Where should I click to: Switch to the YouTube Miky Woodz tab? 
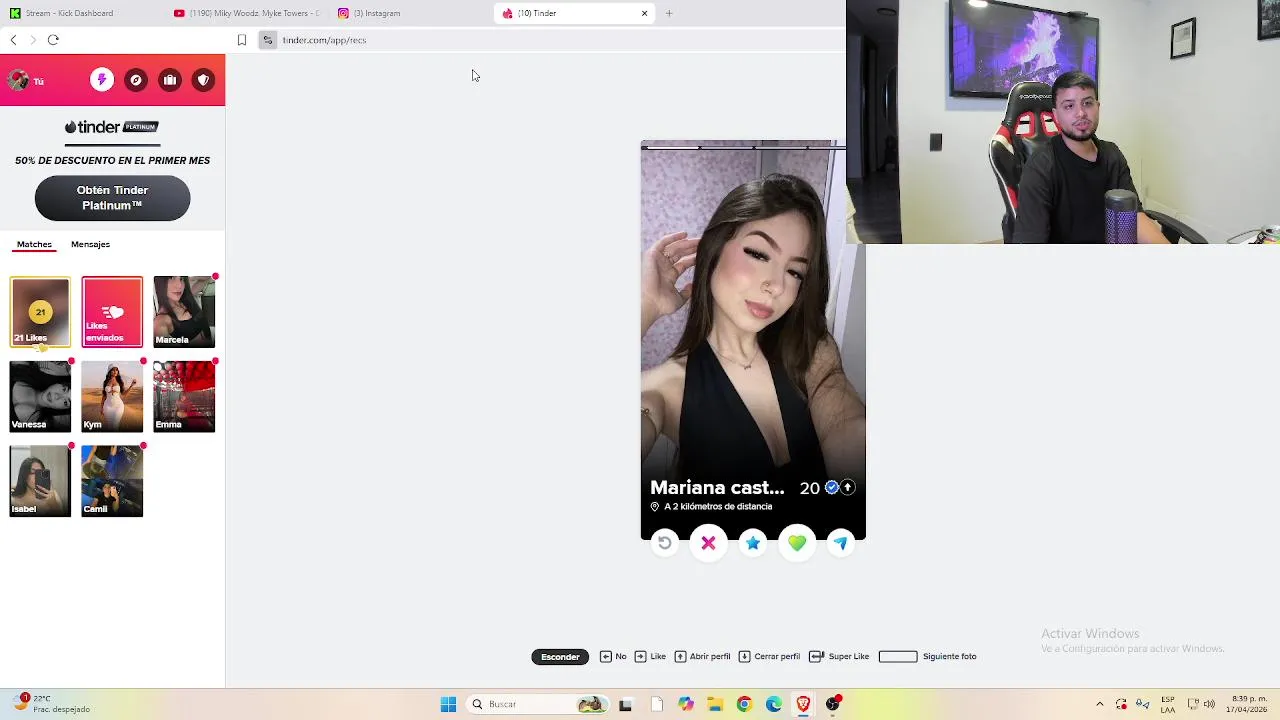pos(246,13)
